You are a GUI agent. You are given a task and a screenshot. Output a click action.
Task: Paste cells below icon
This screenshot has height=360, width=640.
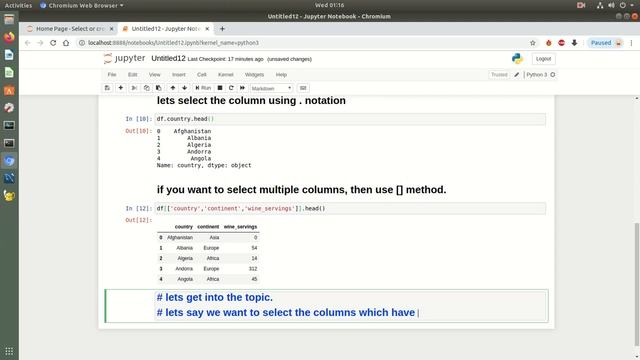tap(159, 88)
